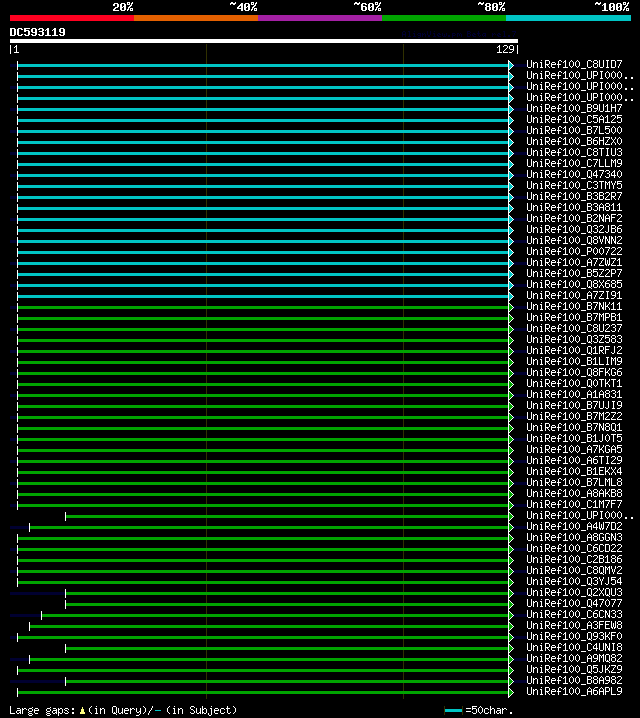The image size is (640, 718).
Task: Open the UniRef100_B6HZX0 hit label
Action: point(574,141)
